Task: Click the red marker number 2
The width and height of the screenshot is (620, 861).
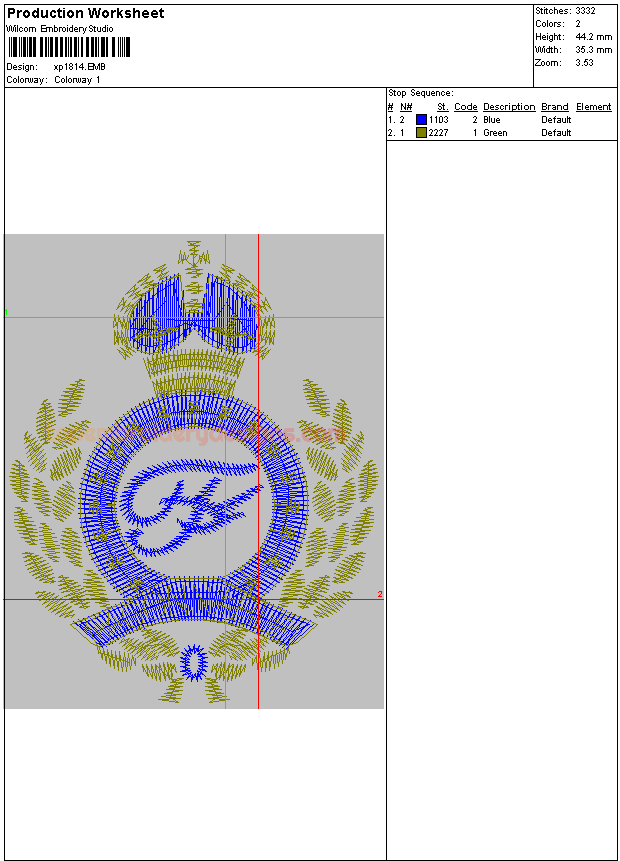Action: point(380,595)
